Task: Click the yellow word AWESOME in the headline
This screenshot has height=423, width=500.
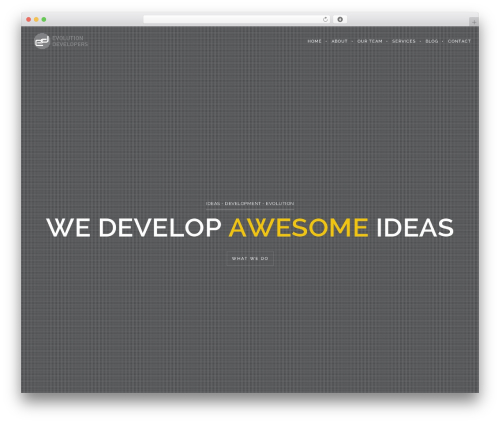Action: point(299,228)
